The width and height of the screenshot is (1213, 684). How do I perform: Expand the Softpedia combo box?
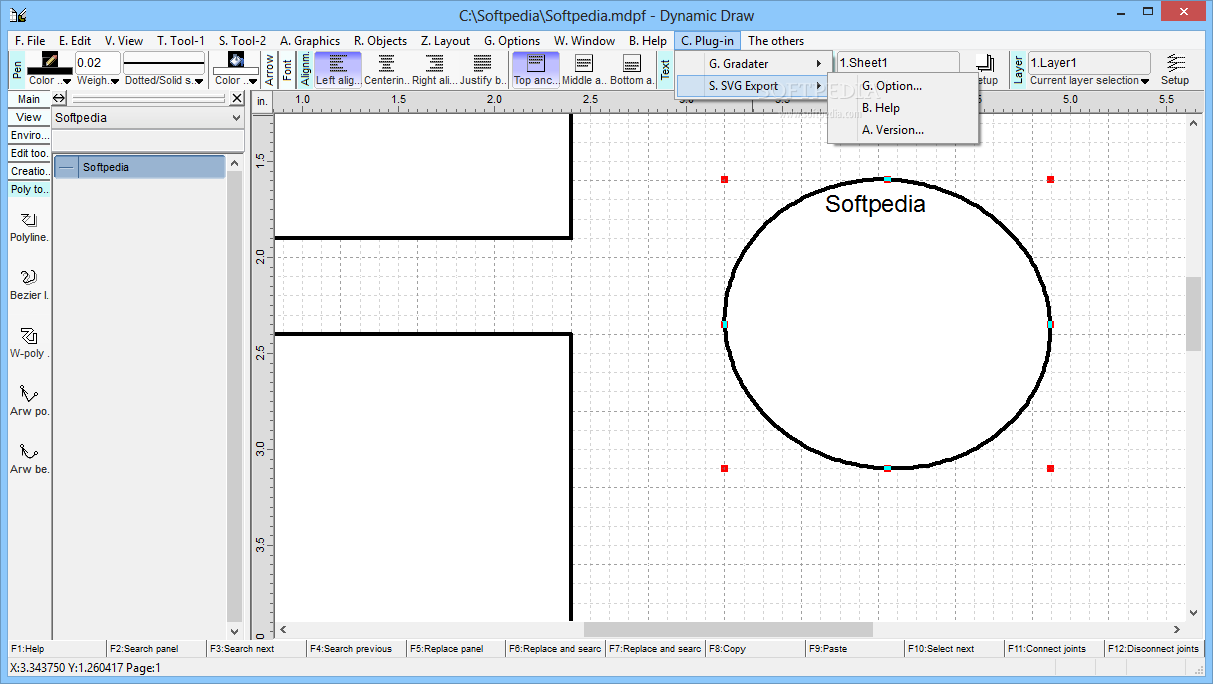pyautogui.click(x=236, y=118)
